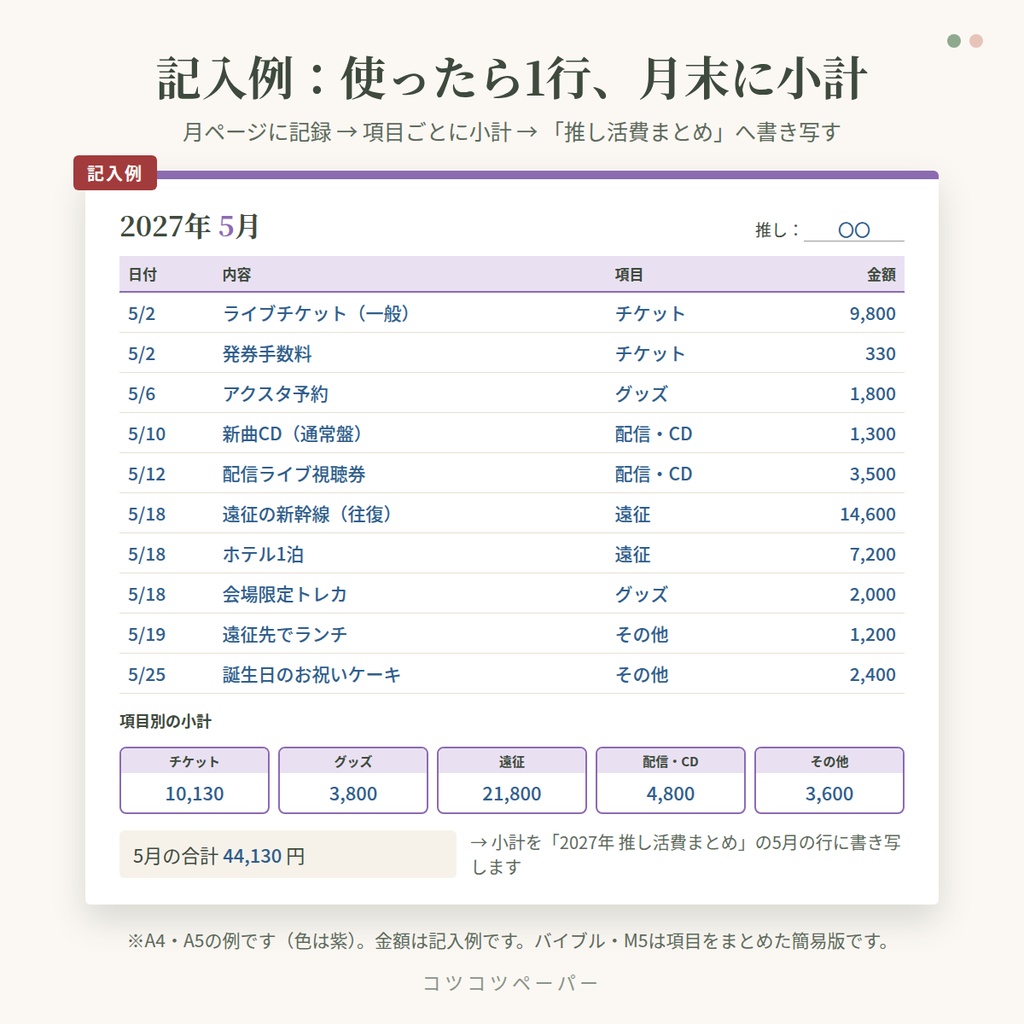Click the amount 1,800

[x=872, y=394]
